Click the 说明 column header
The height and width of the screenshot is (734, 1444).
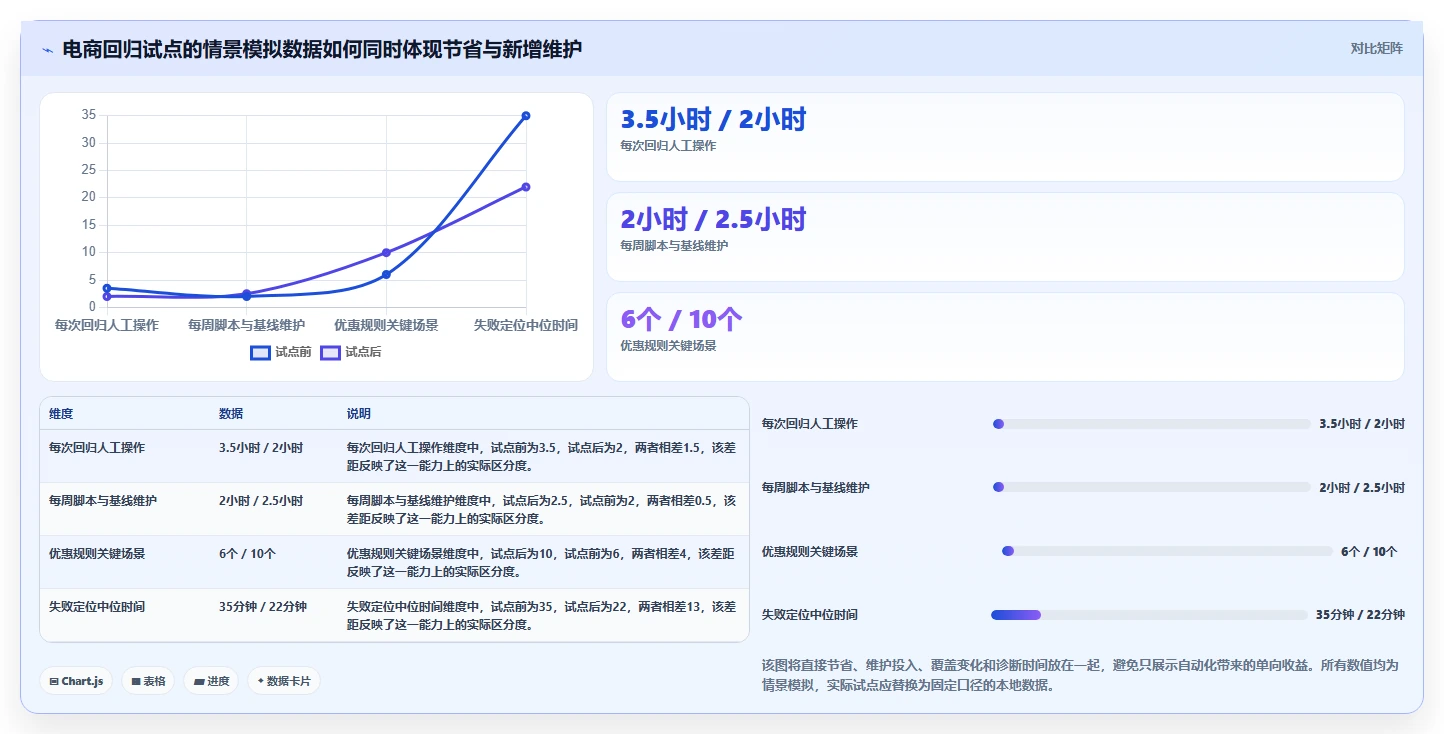pos(359,414)
